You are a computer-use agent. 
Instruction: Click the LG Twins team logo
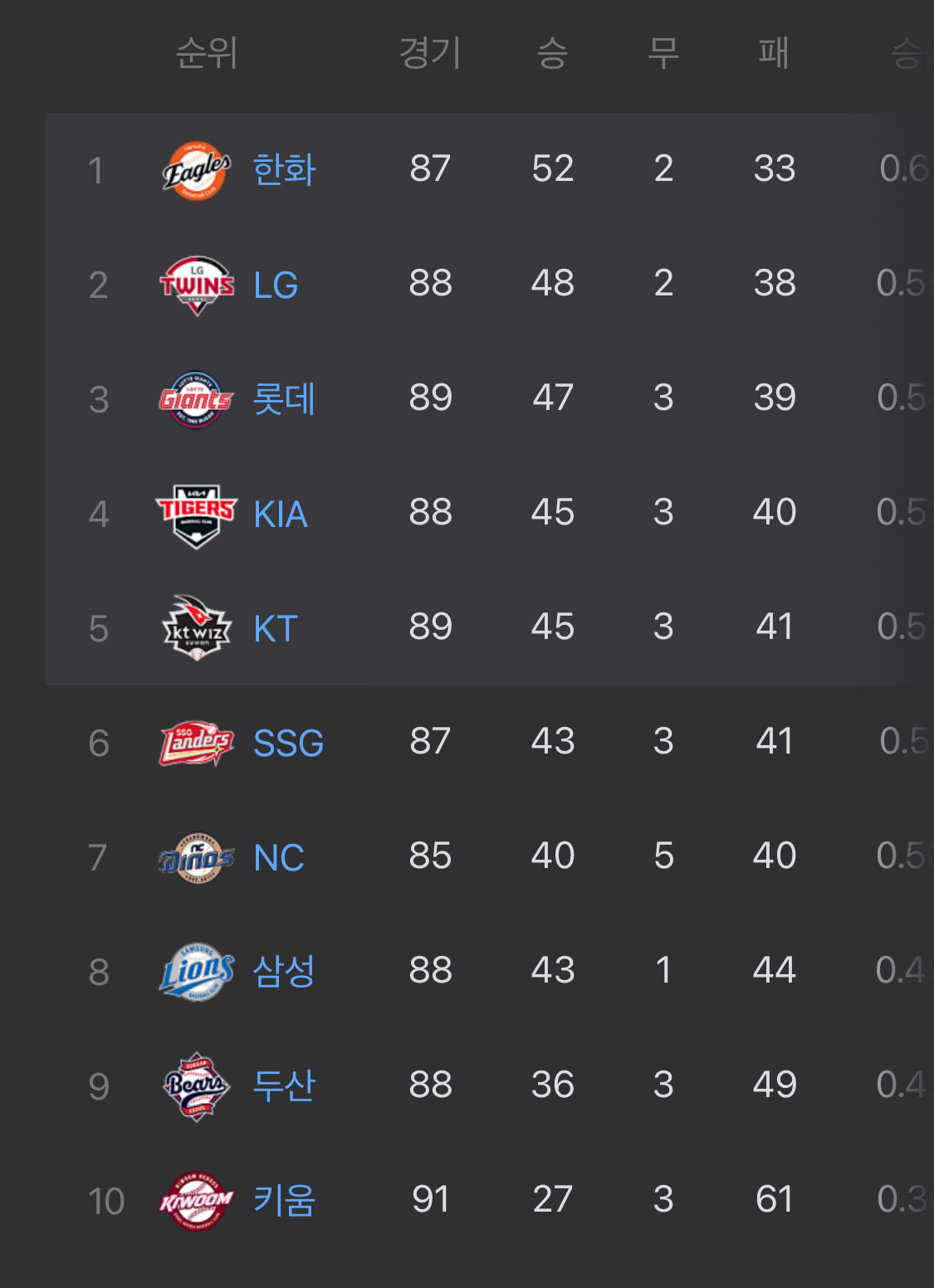click(x=197, y=285)
